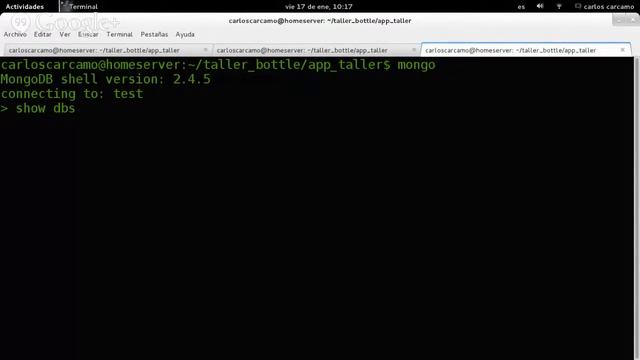This screenshot has width=640, height=360.
Task: Open the Editar menu
Action: pos(42,34)
